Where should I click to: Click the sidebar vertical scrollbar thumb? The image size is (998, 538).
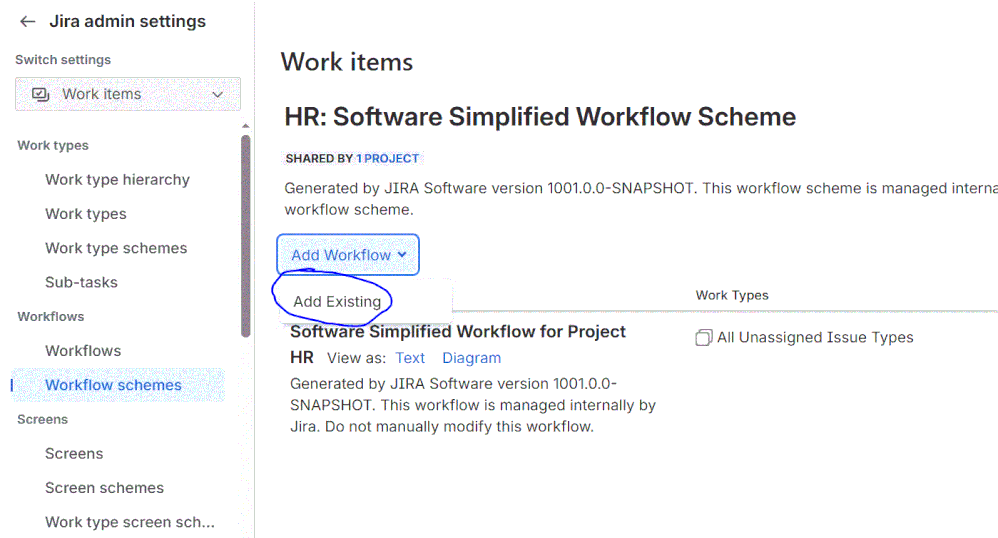coord(246,236)
